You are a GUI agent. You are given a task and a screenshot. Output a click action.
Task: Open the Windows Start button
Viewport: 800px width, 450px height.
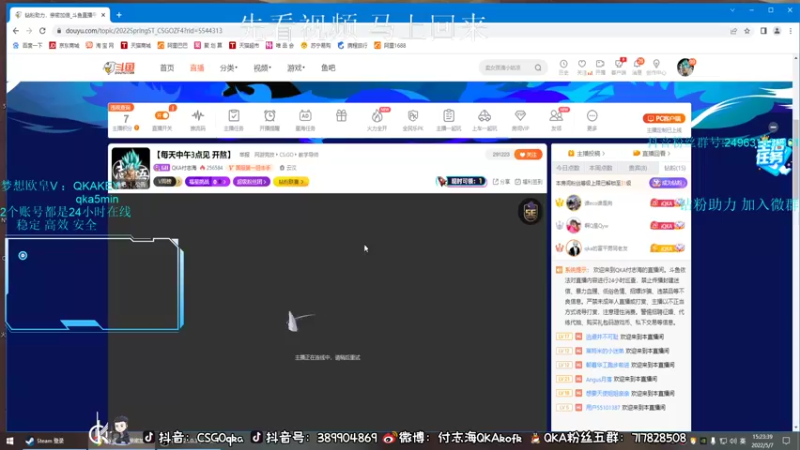pyautogui.click(x=10, y=440)
